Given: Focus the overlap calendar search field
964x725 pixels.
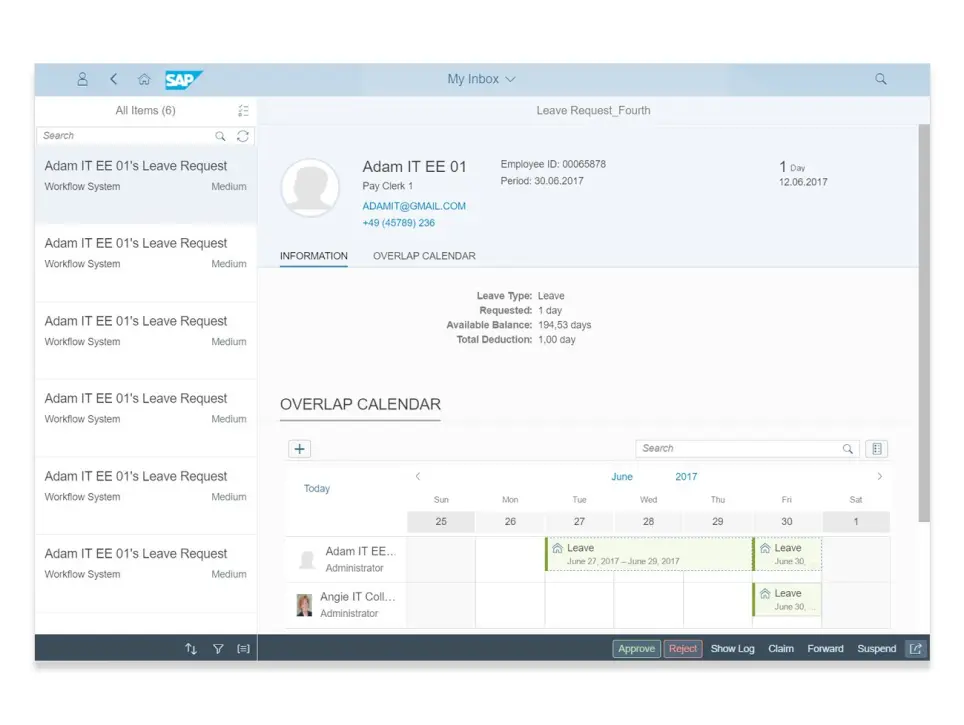Looking at the screenshot, I should (740, 449).
